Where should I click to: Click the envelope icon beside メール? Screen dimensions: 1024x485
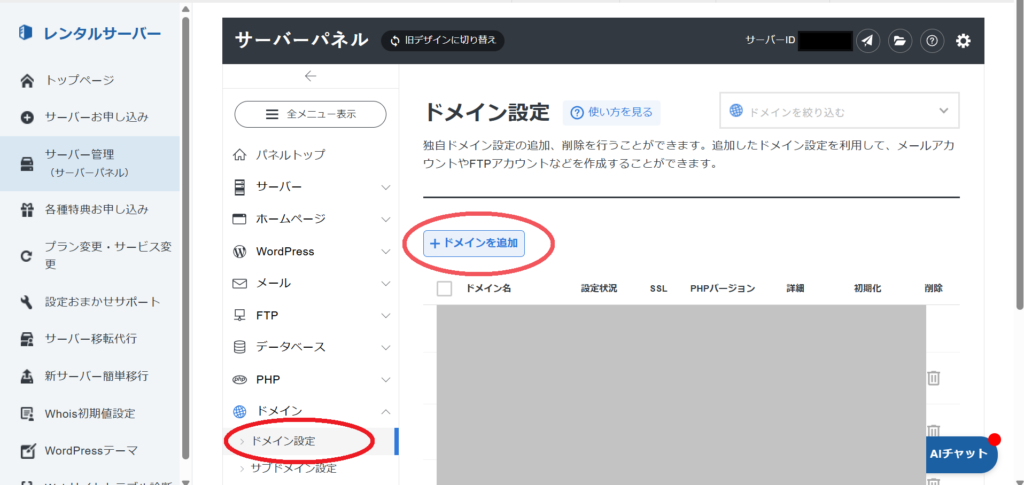coord(240,283)
